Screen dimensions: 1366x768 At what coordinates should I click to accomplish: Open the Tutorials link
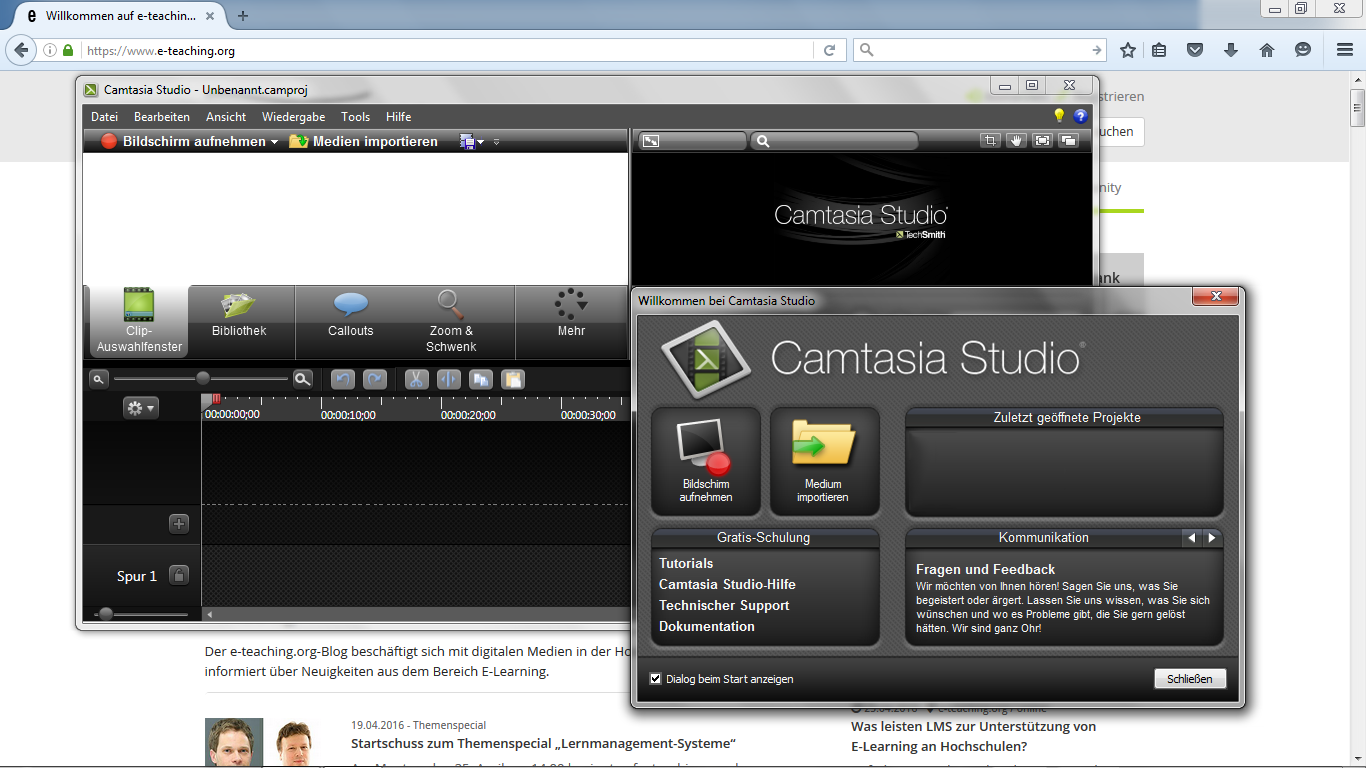pyautogui.click(x=686, y=563)
